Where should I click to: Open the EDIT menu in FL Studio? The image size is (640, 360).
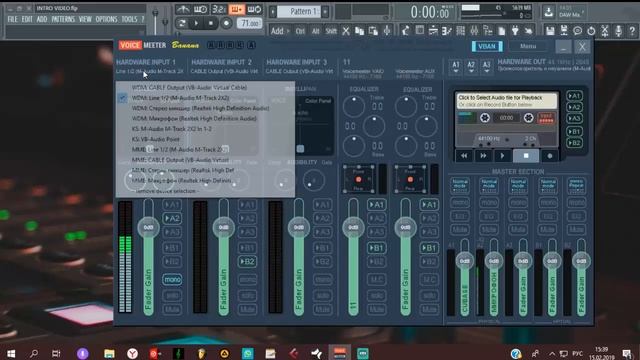click(x=27, y=19)
